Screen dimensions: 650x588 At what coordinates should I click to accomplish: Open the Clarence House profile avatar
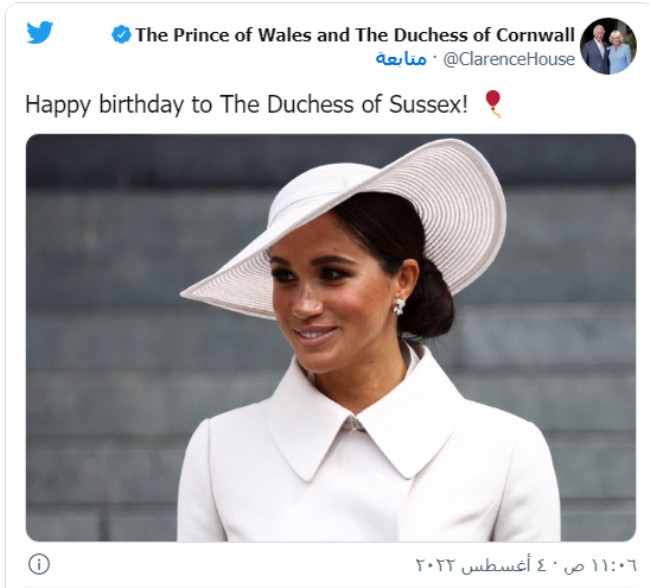(x=608, y=46)
